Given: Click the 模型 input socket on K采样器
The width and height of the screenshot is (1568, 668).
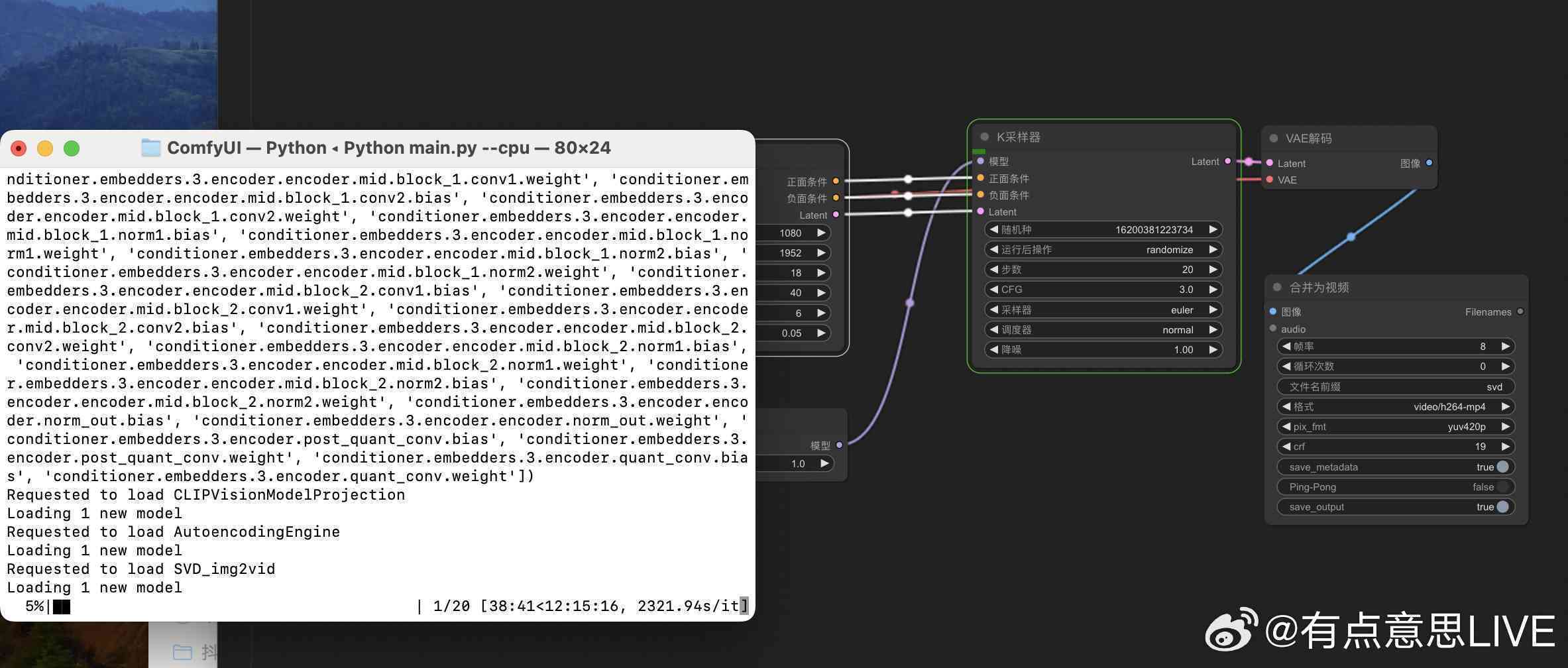Looking at the screenshot, I should (x=980, y=161).
